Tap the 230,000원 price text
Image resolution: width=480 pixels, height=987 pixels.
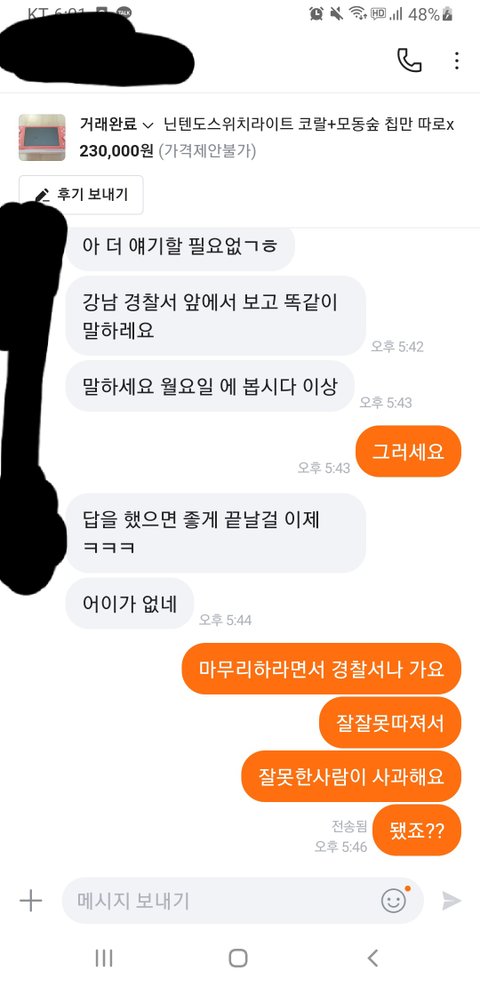[x=116, y=152]
